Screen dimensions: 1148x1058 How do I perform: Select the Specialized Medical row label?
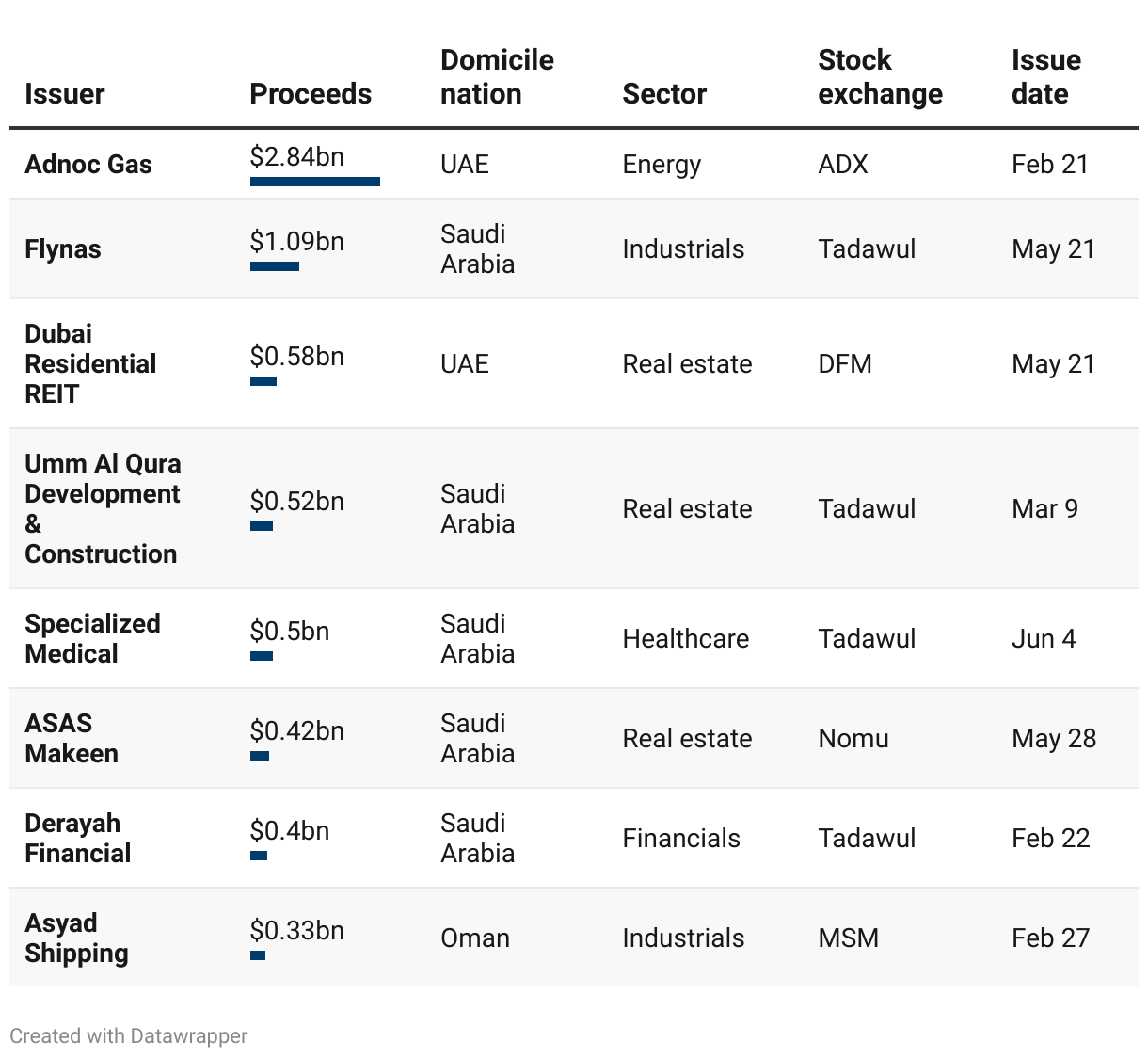click(x=92, y=639)
